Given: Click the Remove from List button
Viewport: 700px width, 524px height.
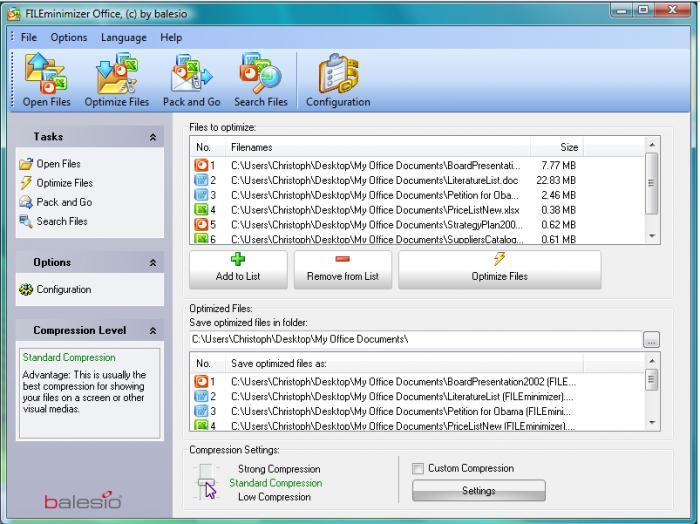Looking at the screenshot, I should (343, 270).
